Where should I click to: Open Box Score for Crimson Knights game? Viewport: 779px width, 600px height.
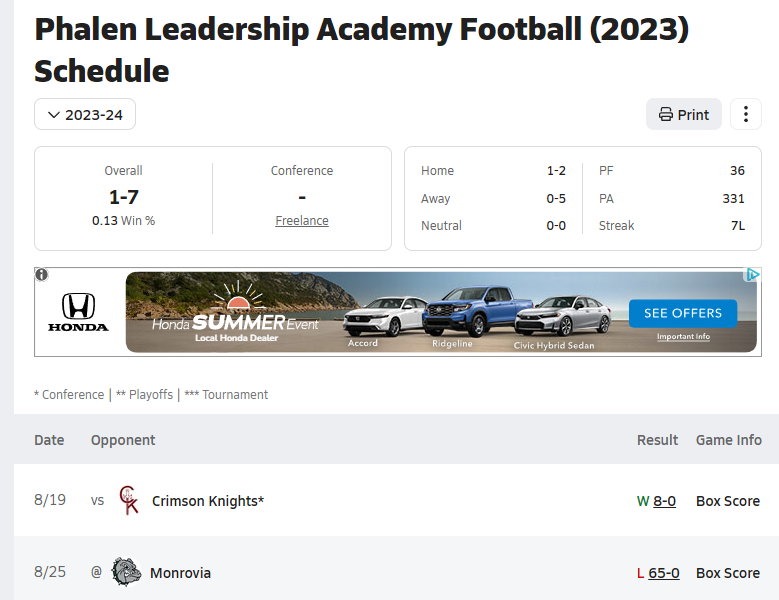tap(728, 501)
